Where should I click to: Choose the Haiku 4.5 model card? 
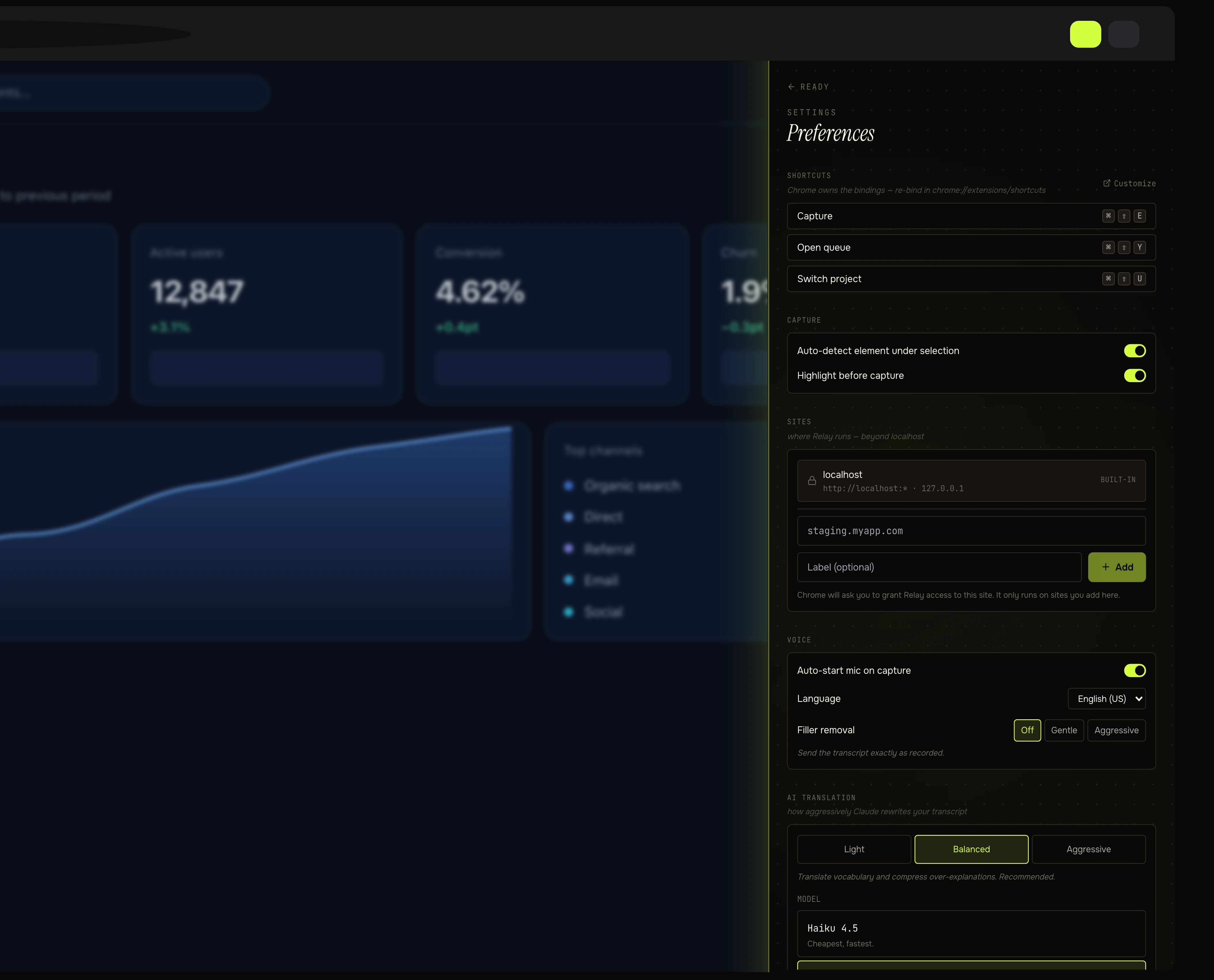pyautogui.click(x=971, y=934)
